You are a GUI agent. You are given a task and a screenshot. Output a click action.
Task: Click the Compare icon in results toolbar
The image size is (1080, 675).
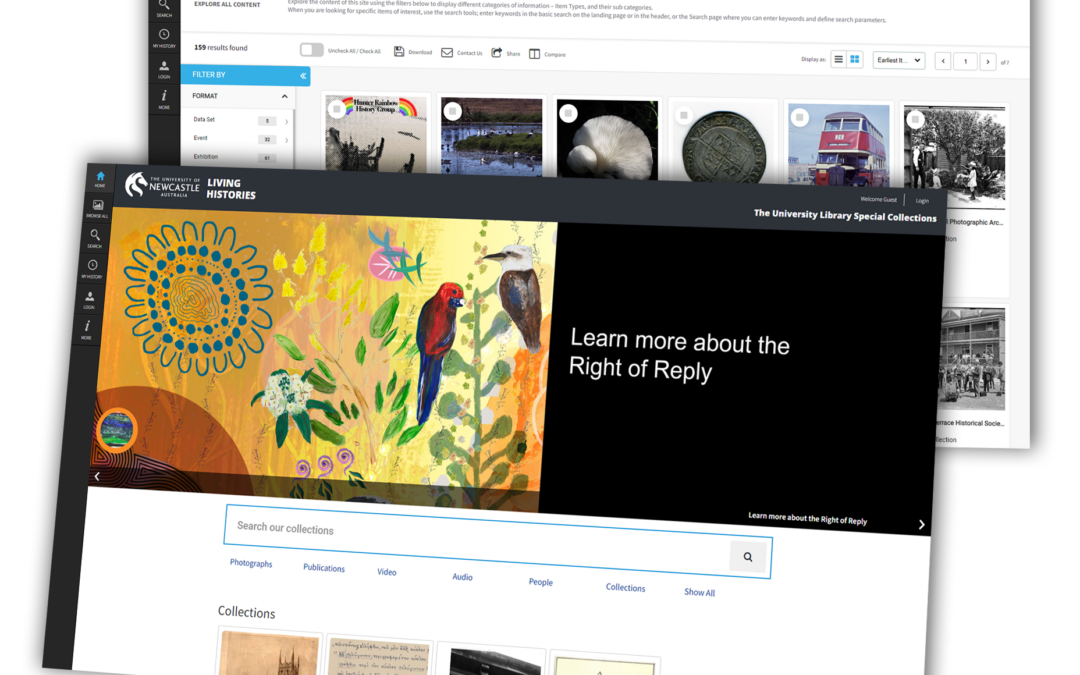point(534,54)
